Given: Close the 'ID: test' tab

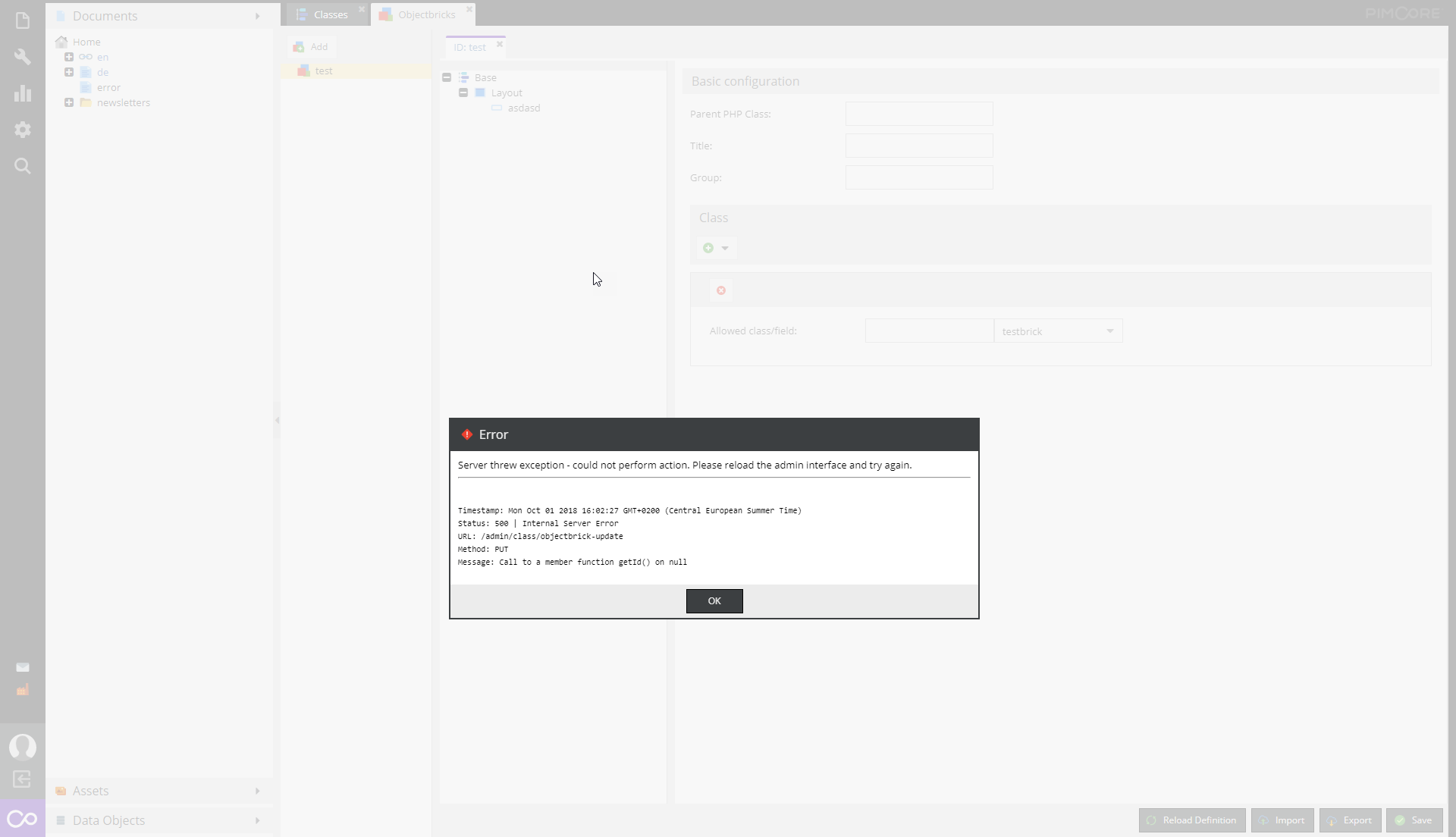Looking at the screenshot, I should click(500, 45).
